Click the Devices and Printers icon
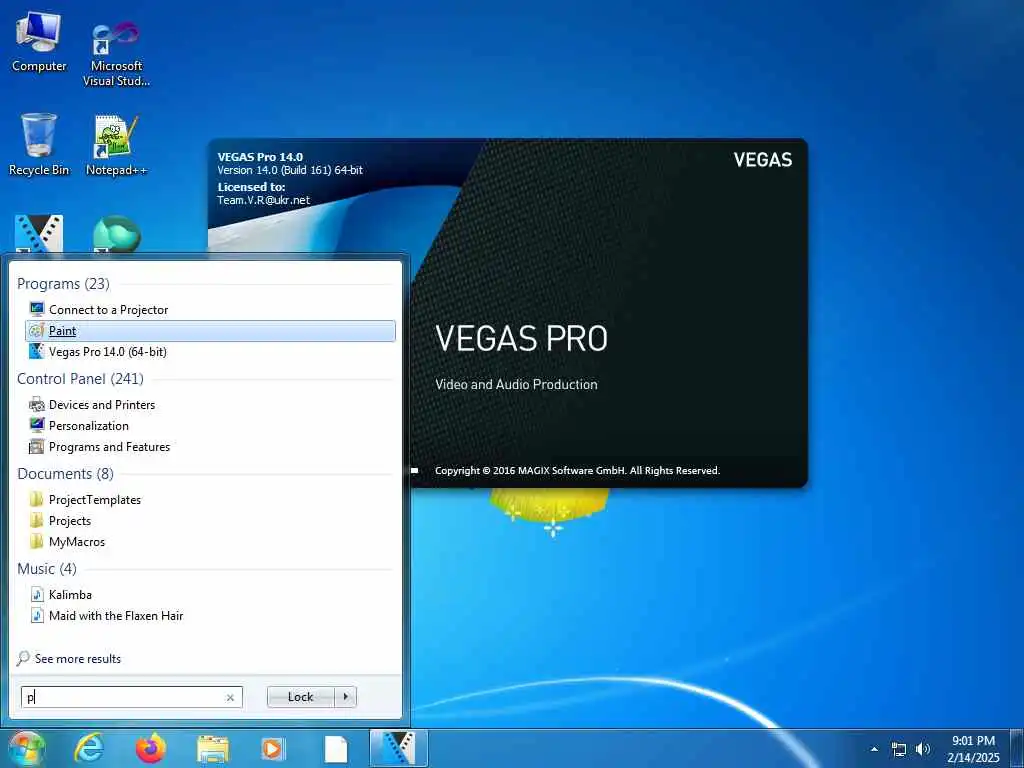The width and height of the screenshot is (1024, 768). (37, 405)
